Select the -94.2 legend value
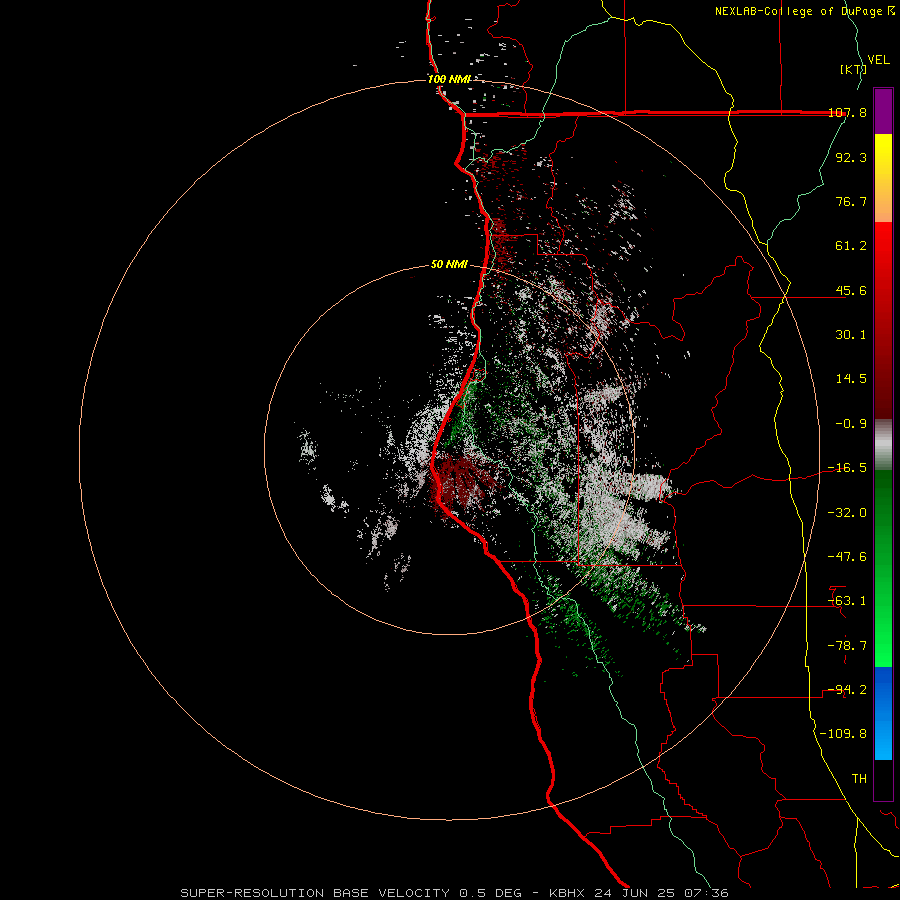Screen dimensions: 900x900 tap(847, 690)
